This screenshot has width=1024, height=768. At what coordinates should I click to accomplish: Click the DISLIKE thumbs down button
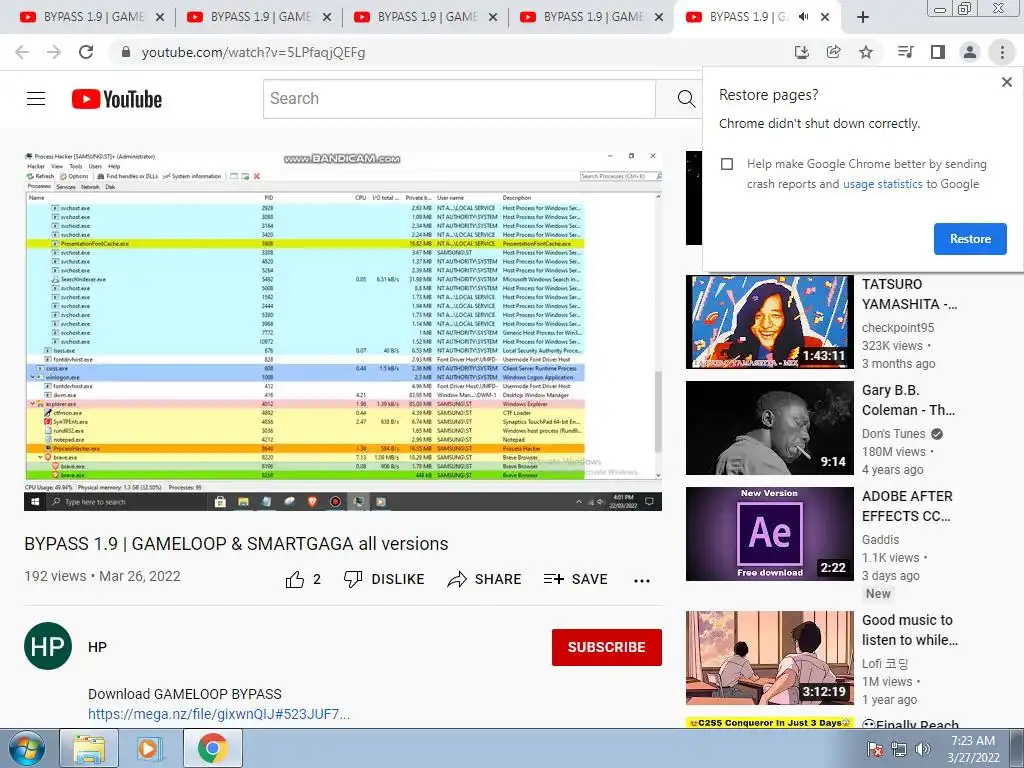384,579
